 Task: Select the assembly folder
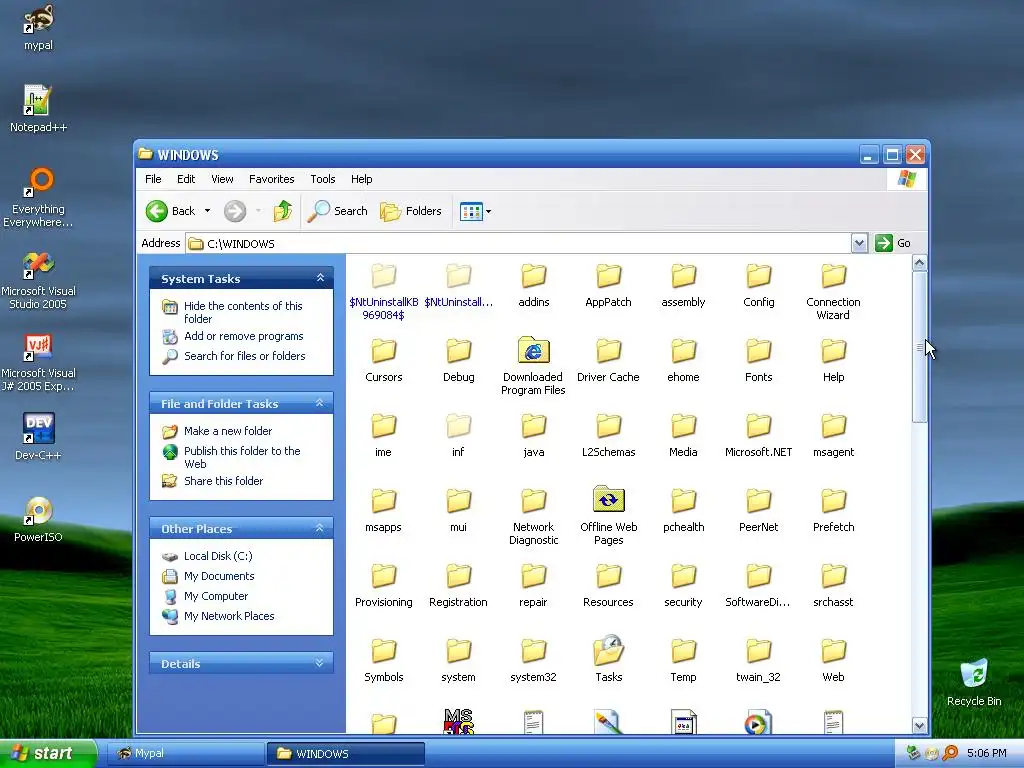tap(683, 285)
